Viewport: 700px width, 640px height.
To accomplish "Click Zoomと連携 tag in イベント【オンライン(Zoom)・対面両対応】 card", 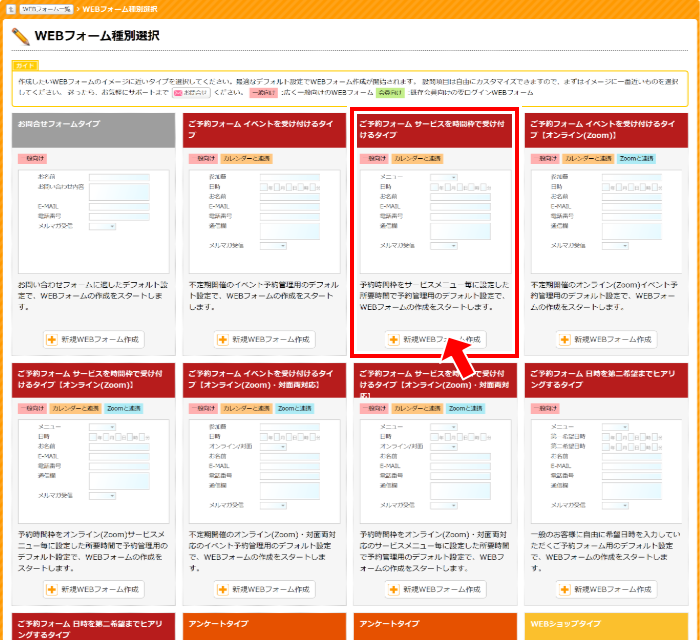I will click(295, 408).
